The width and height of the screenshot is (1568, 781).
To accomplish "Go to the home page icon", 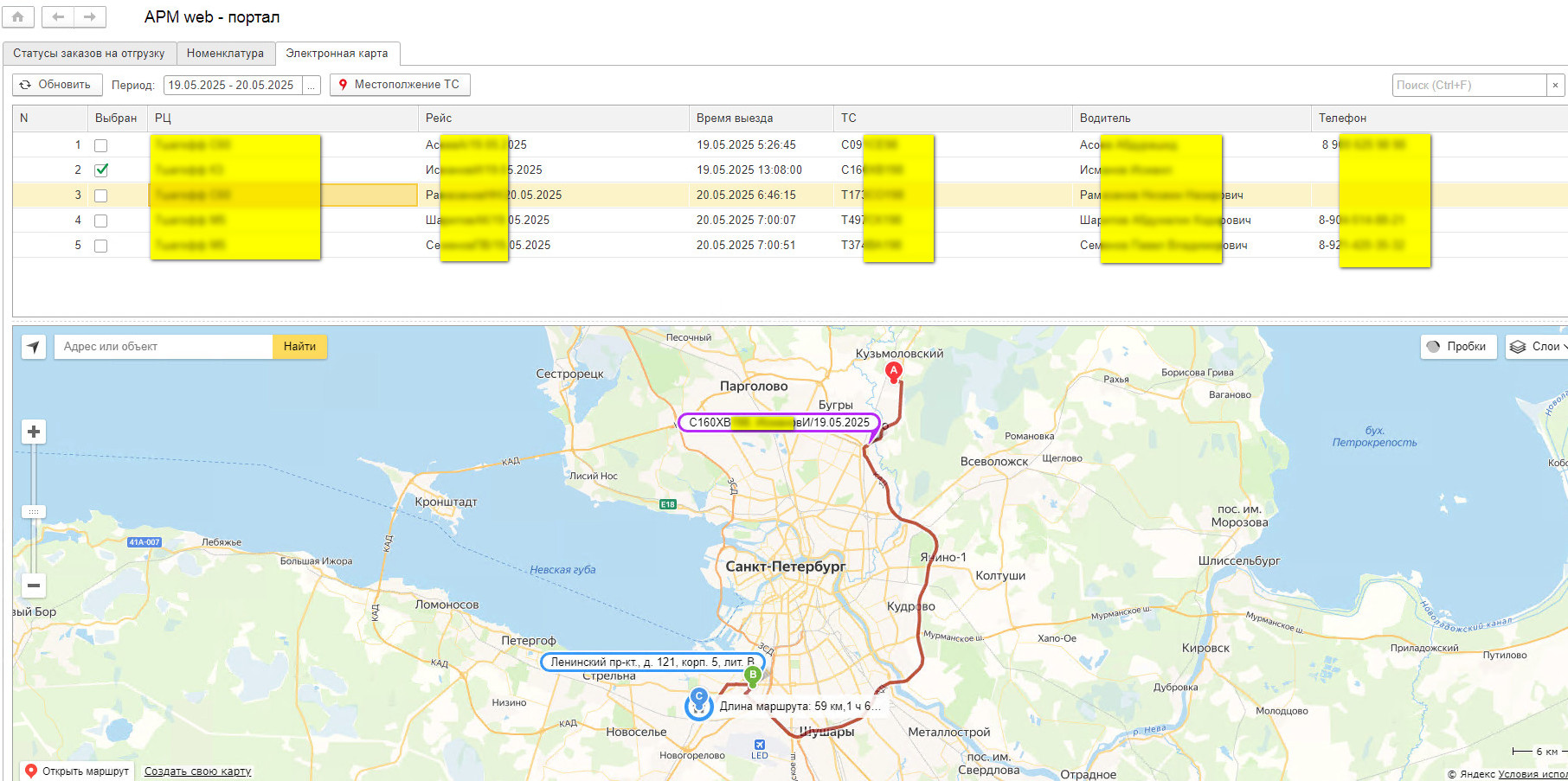I will (17, 16).
